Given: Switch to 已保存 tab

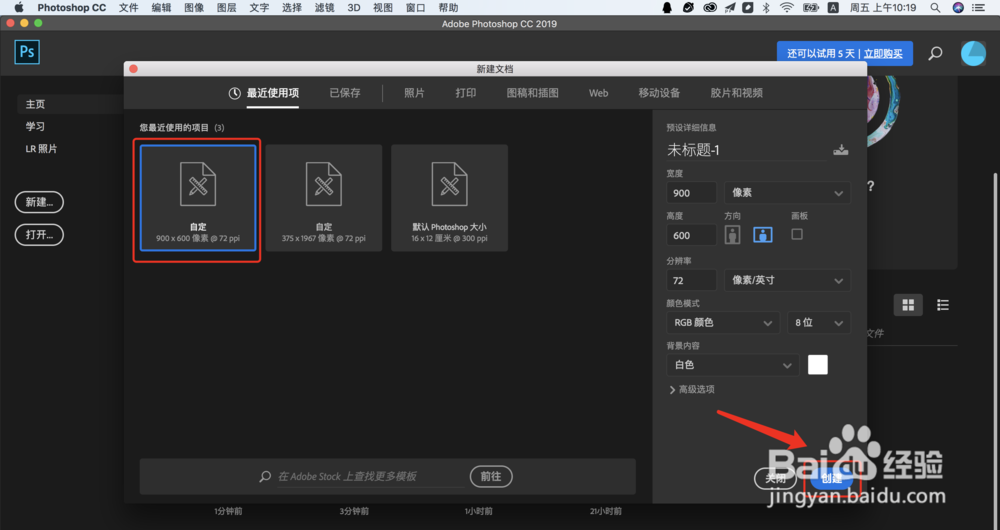Looking at the screenshot, I should (345, 93).
